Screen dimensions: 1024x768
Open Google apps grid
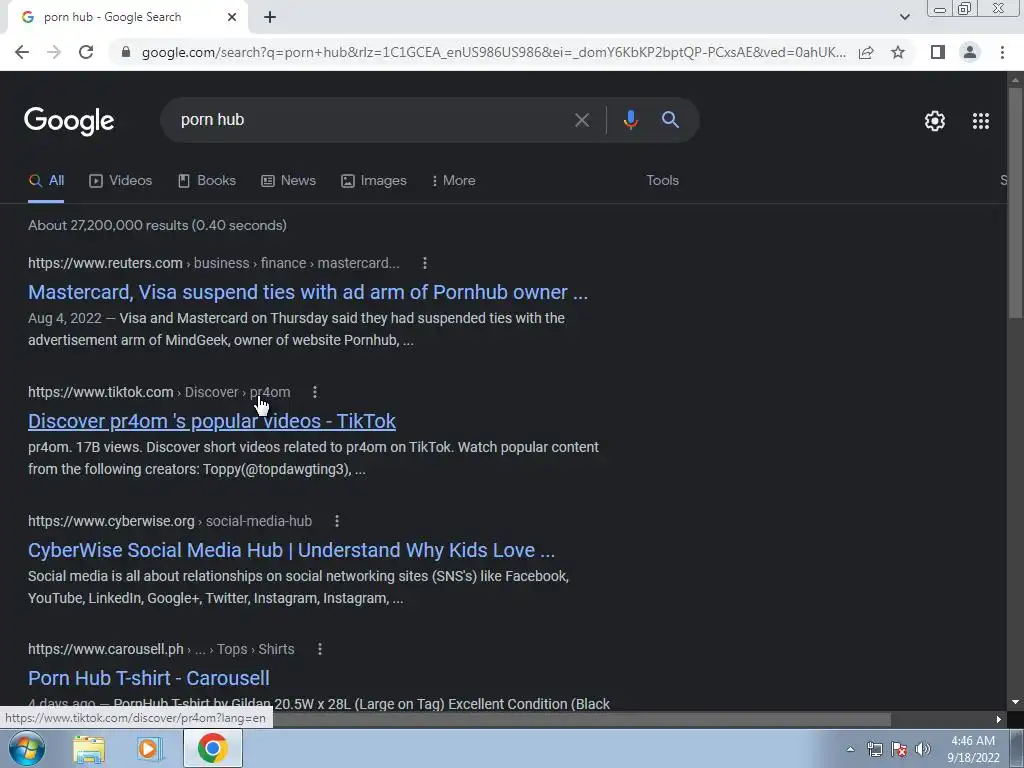click(x=981, y=121)
